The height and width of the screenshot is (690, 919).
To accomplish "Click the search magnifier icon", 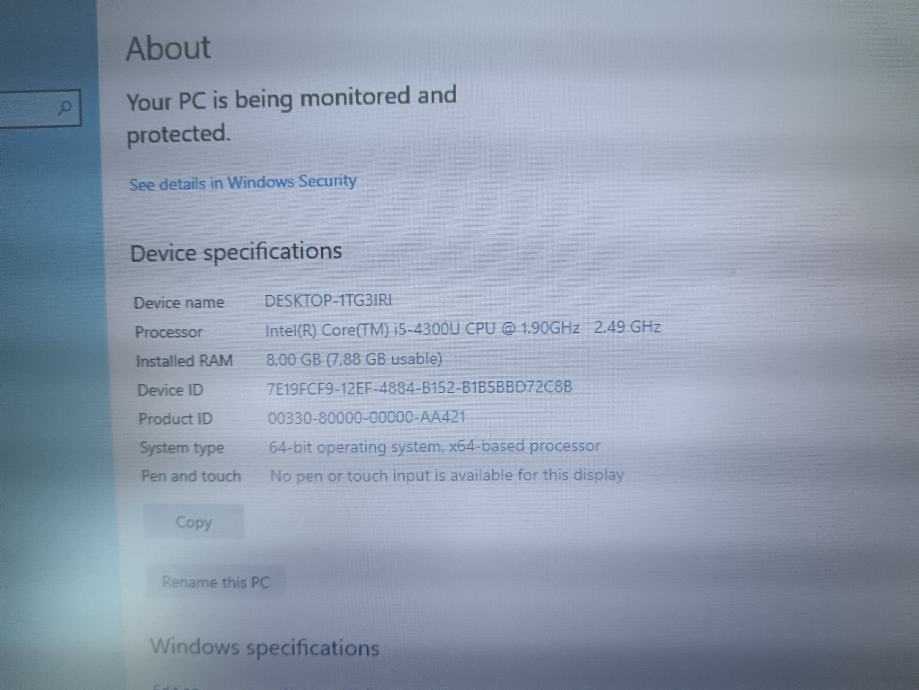I will (x=64, y=107).
